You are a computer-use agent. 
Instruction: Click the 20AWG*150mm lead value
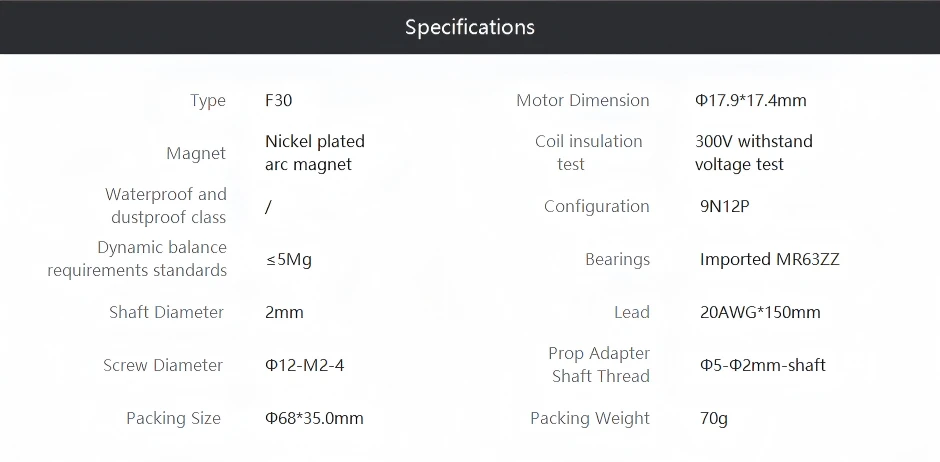(760, 312)
